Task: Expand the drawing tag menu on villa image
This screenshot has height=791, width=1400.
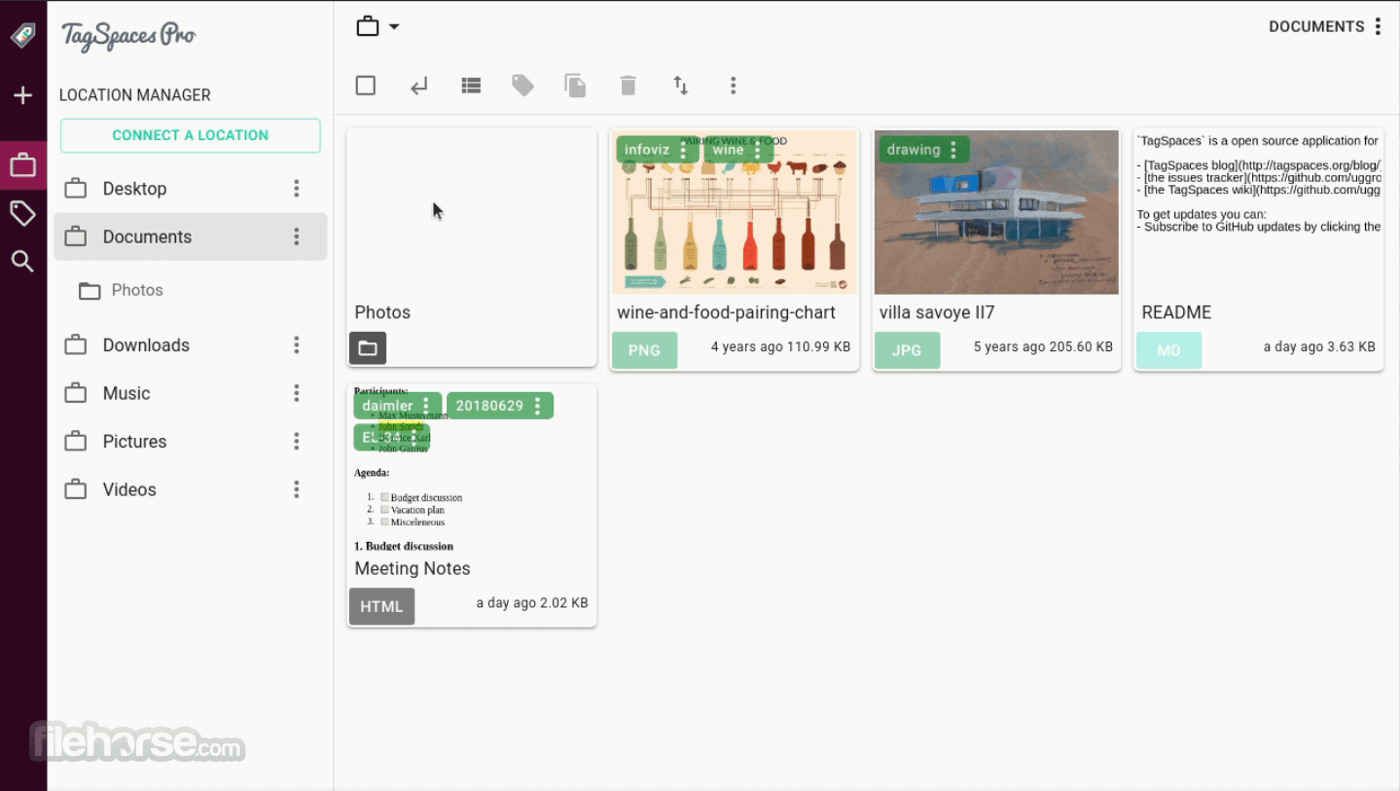Action: (x=953, y=150)
